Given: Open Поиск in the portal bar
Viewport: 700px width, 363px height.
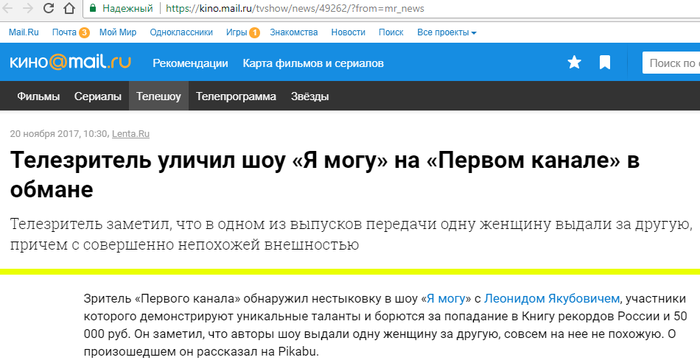Looking at the screenshot, I should (x=391, y=32).
